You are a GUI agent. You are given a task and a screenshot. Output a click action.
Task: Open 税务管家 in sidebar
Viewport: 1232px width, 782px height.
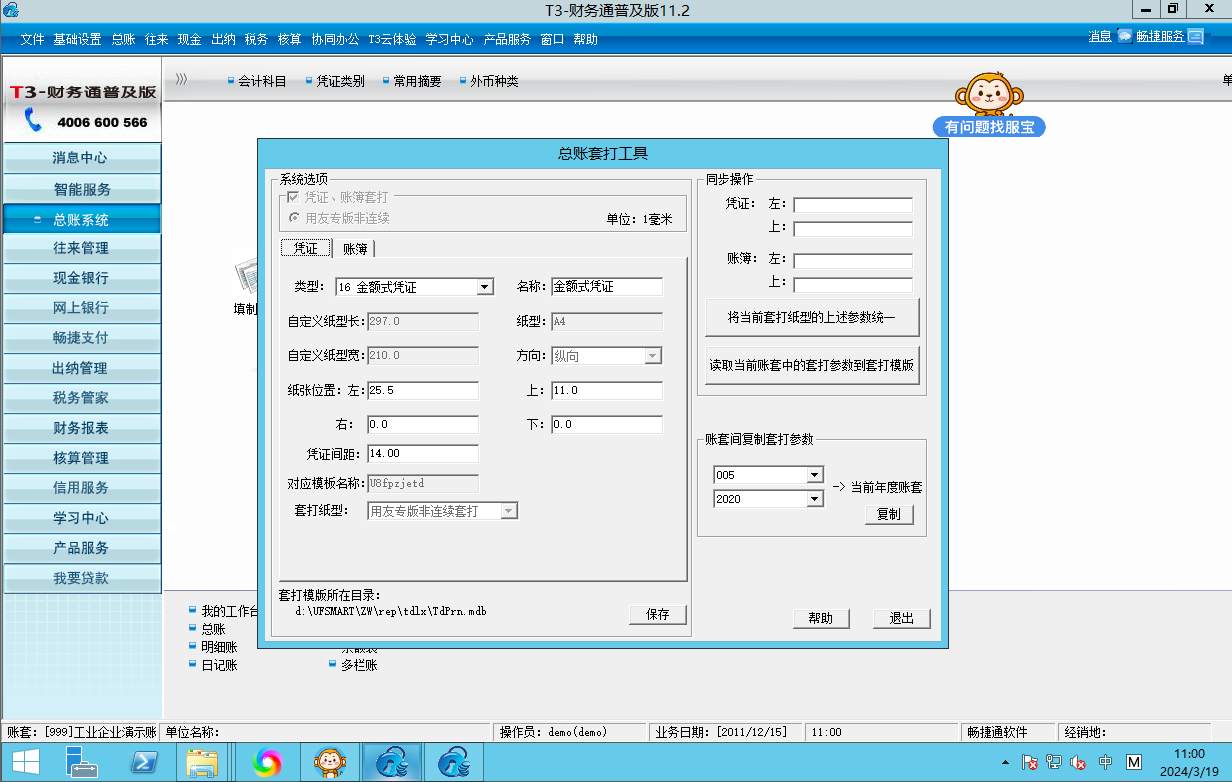coord(81,398)
